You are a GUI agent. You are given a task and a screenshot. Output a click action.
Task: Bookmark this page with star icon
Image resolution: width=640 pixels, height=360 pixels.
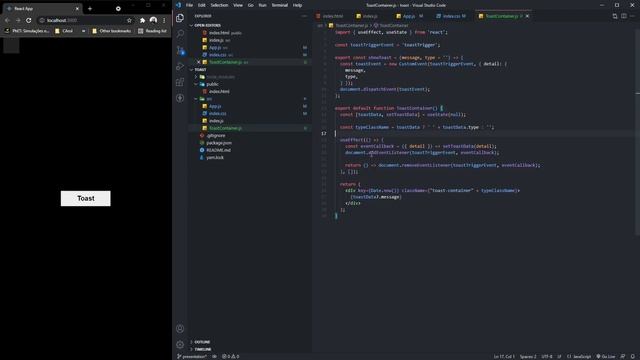(x=129, y=20)
